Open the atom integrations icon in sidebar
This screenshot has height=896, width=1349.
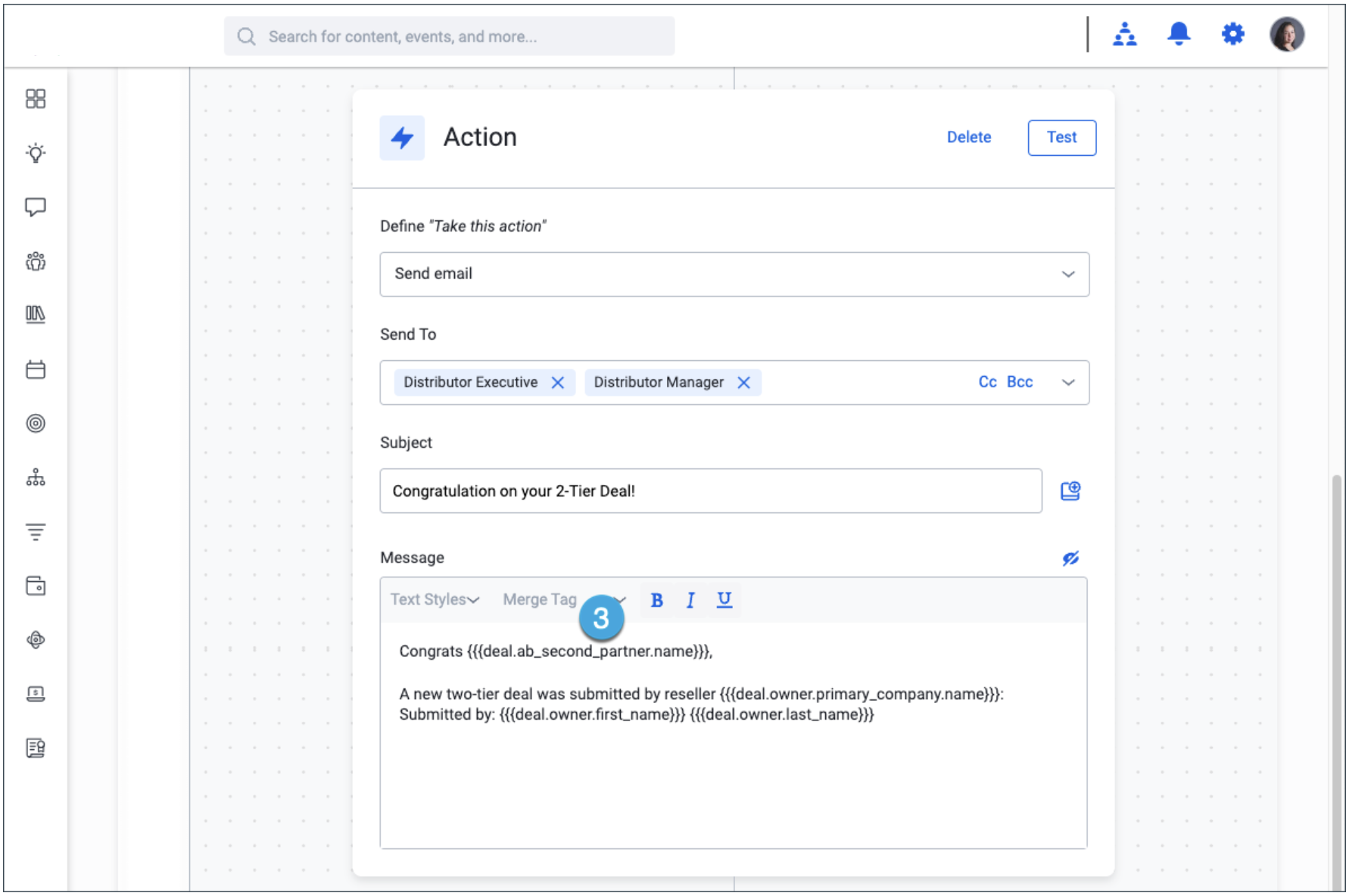click(36, 640)
